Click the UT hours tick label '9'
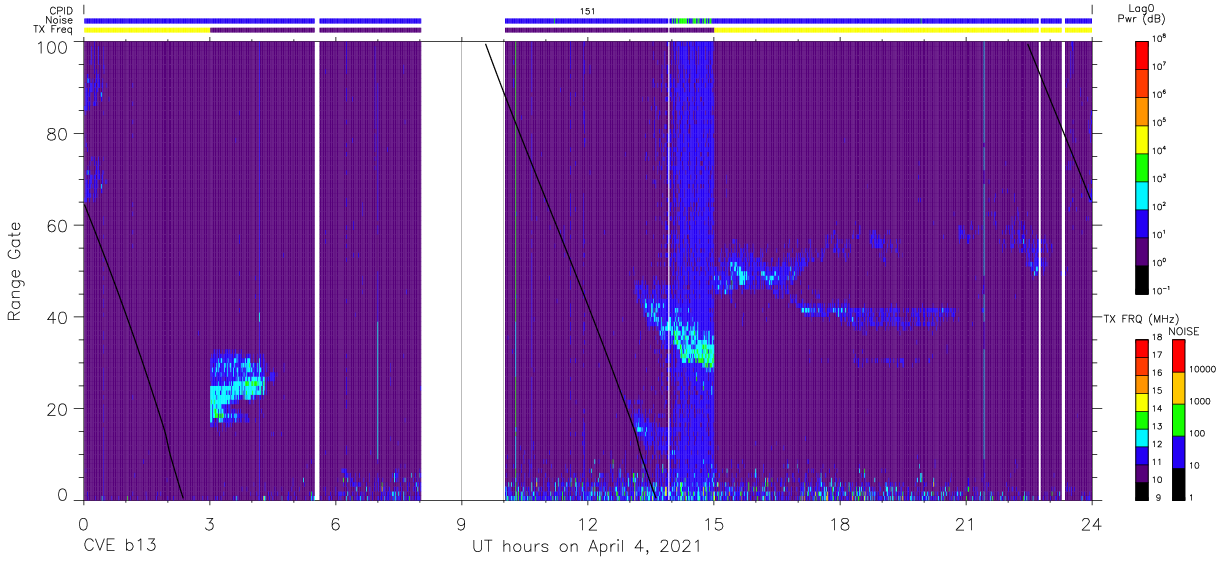The image size is (1228, 567). (x=461, y=523)
